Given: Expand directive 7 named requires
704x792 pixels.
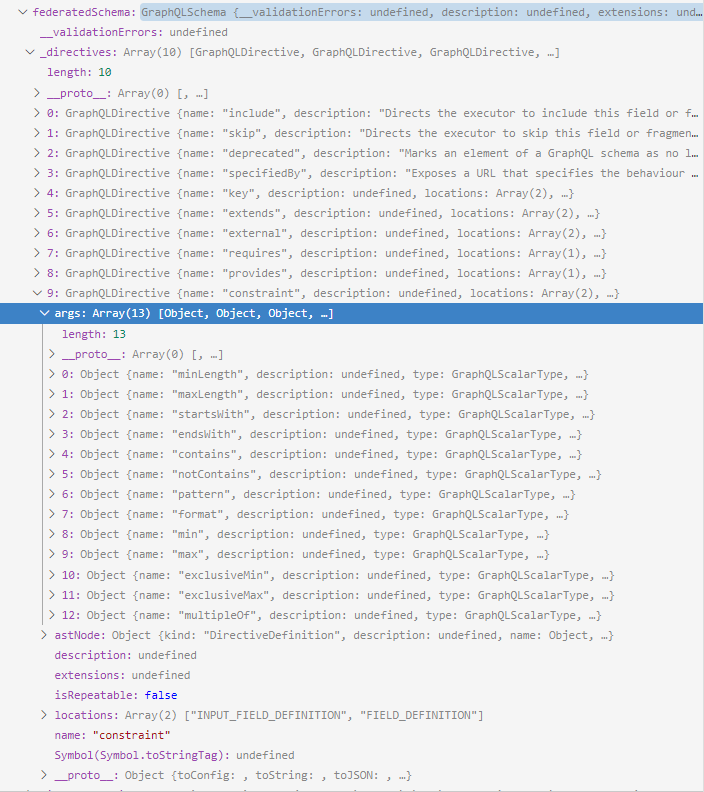Looking at the screenshot, I should pos(37,253).
